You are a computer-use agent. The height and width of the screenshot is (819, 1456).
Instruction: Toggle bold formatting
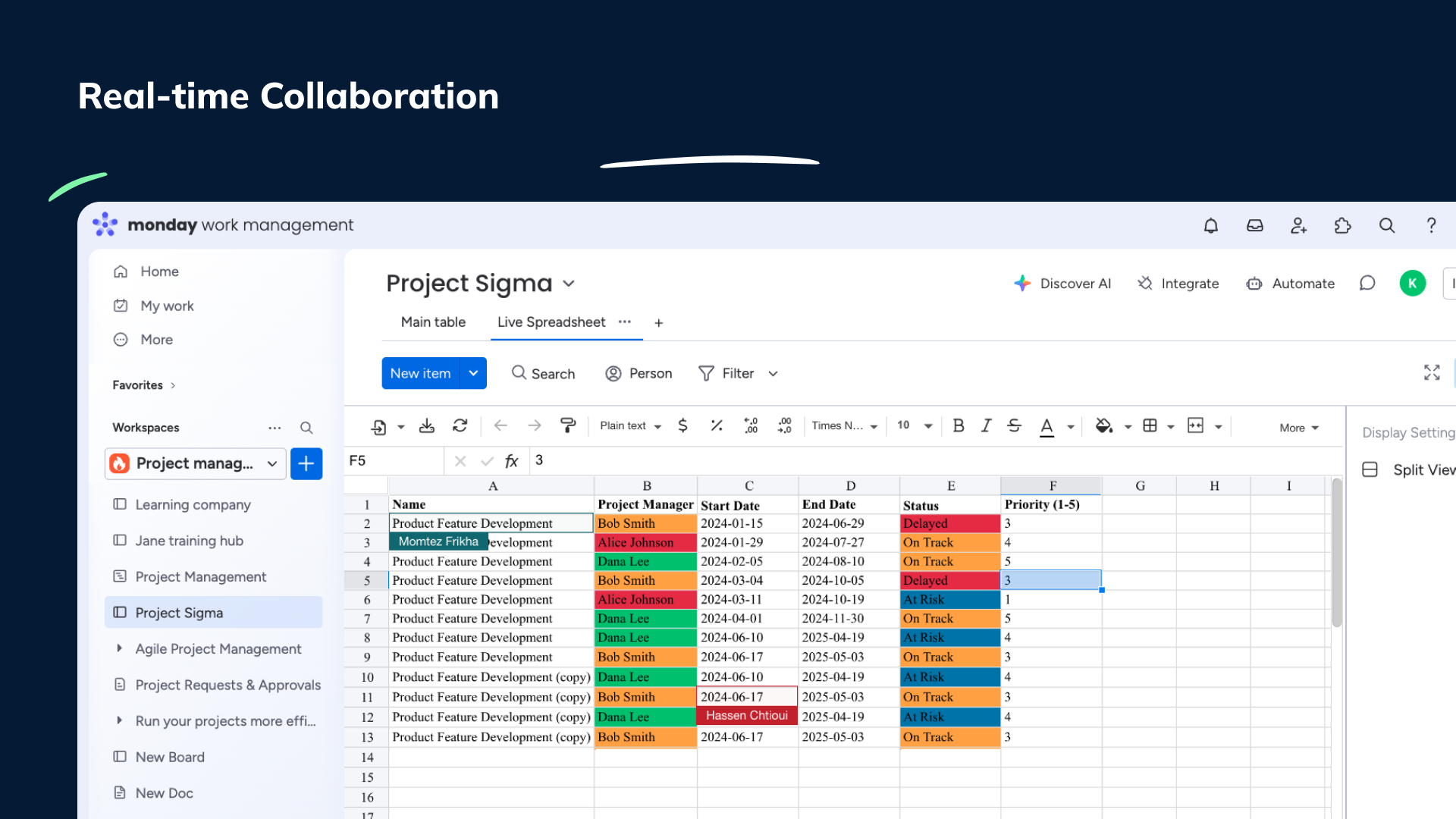(959, 425)
